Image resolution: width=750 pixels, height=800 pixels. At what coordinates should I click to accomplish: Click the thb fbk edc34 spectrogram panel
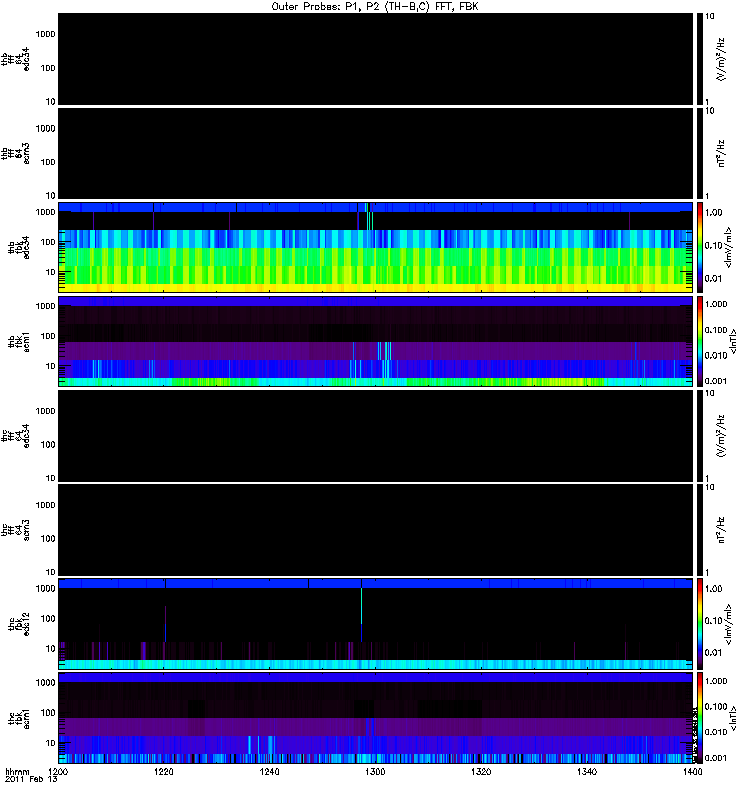point(376,246)
